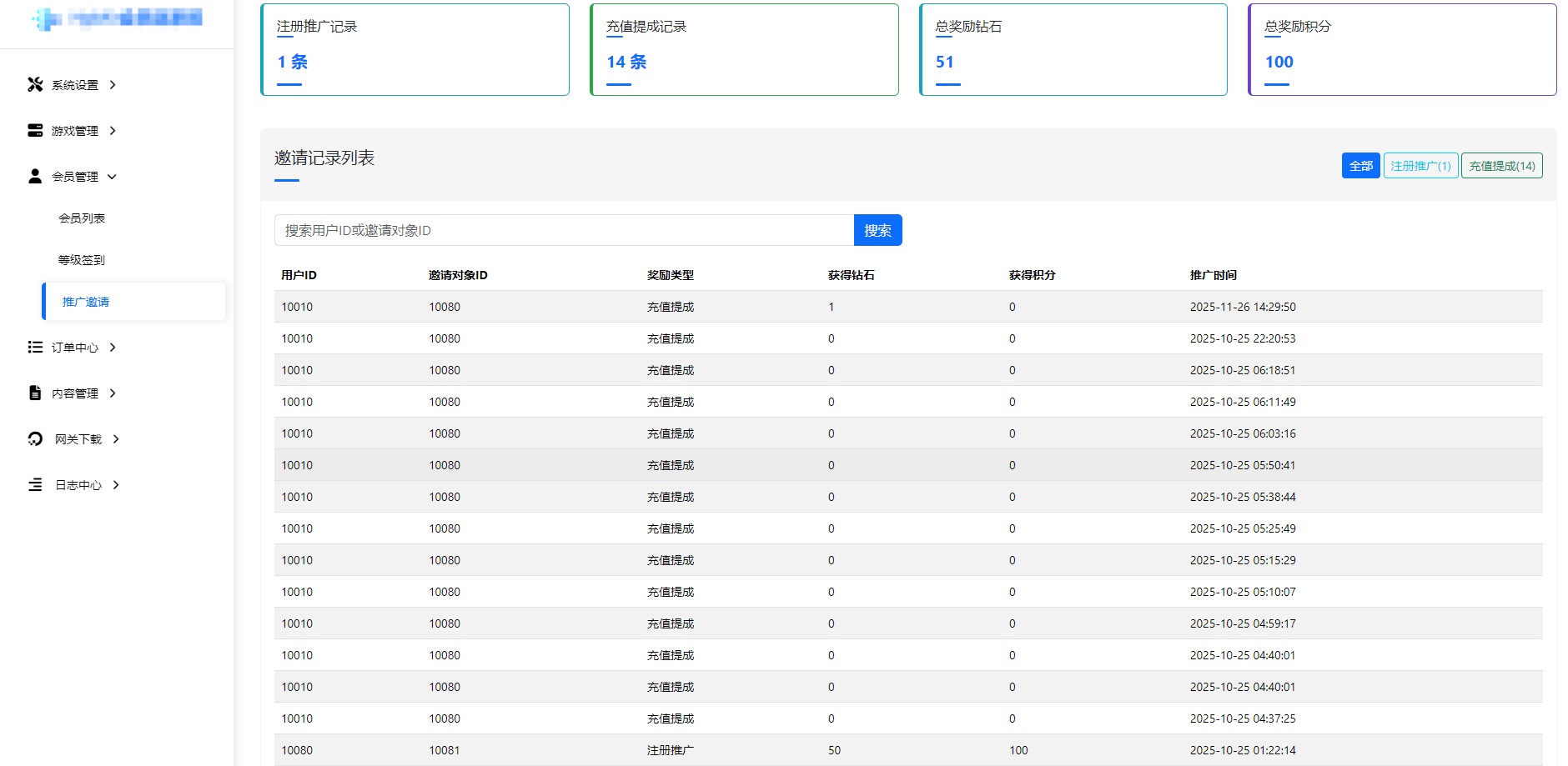Click the 游戏管理 server icon
This screenshot has width=1568, height=766.
coord(35,130)
